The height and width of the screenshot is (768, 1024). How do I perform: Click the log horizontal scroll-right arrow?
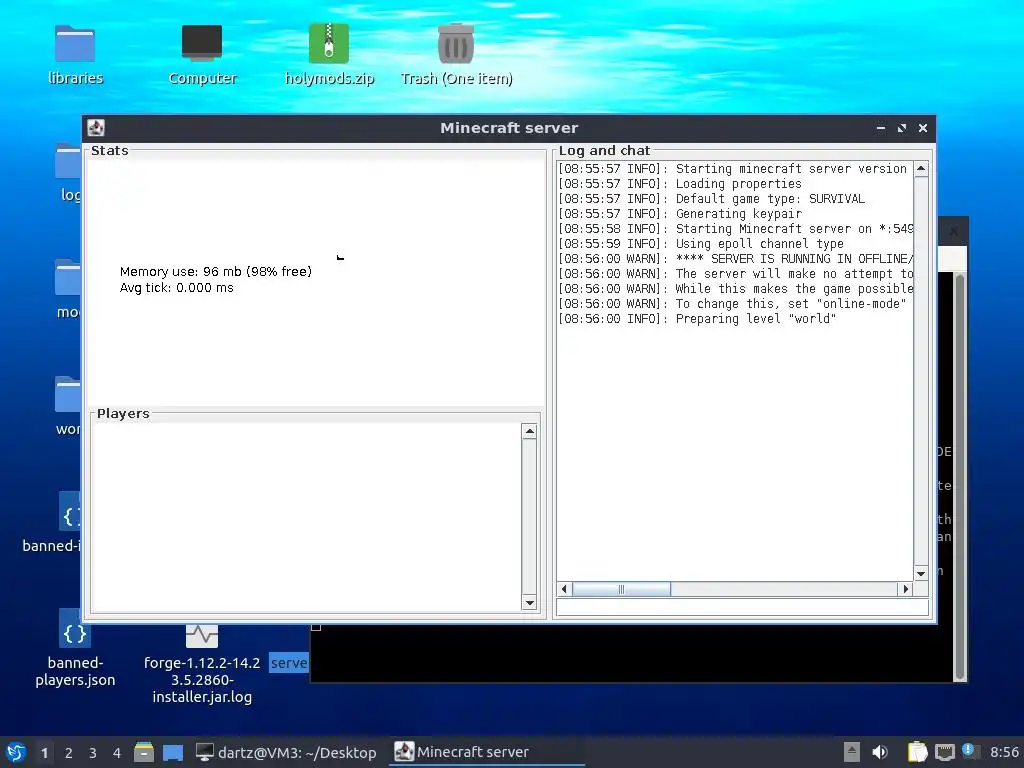point(905,589)
